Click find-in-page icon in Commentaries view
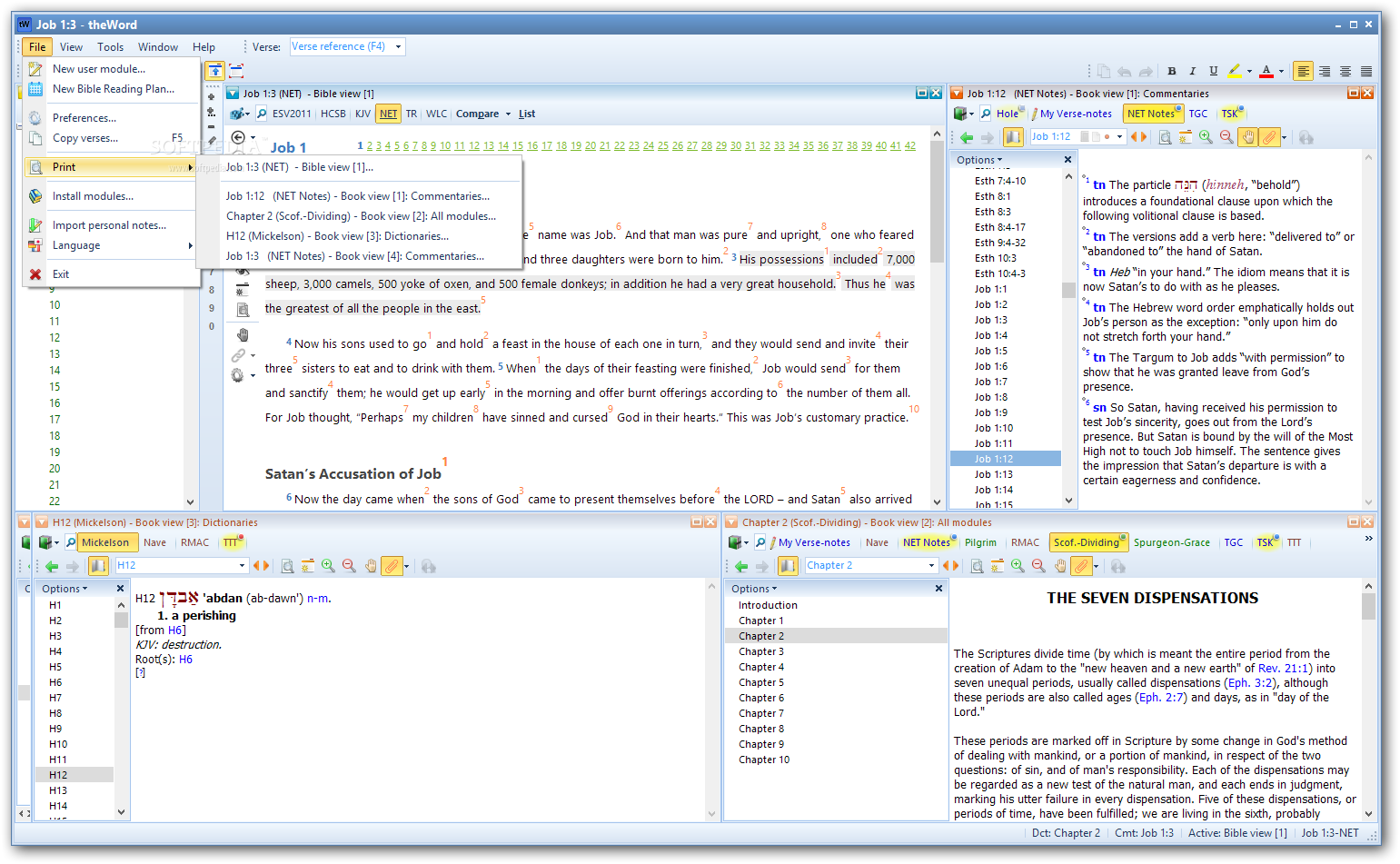Viewport: 1400px width, 864px height. tap(1165, 137)
